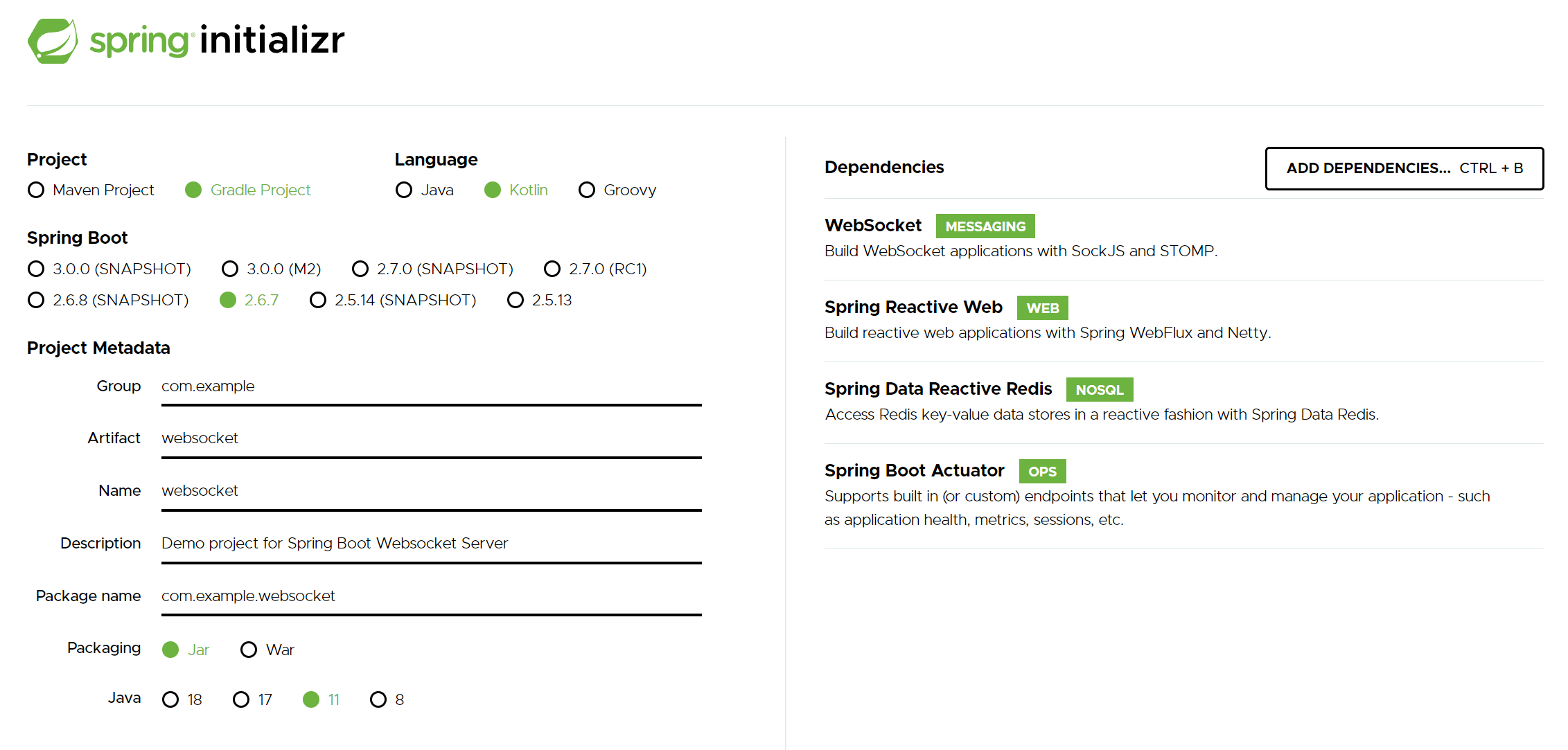Click the Spring leaf logo icon
The height and width of the screenshot is (750, 1568).
(x=53, y=41)
